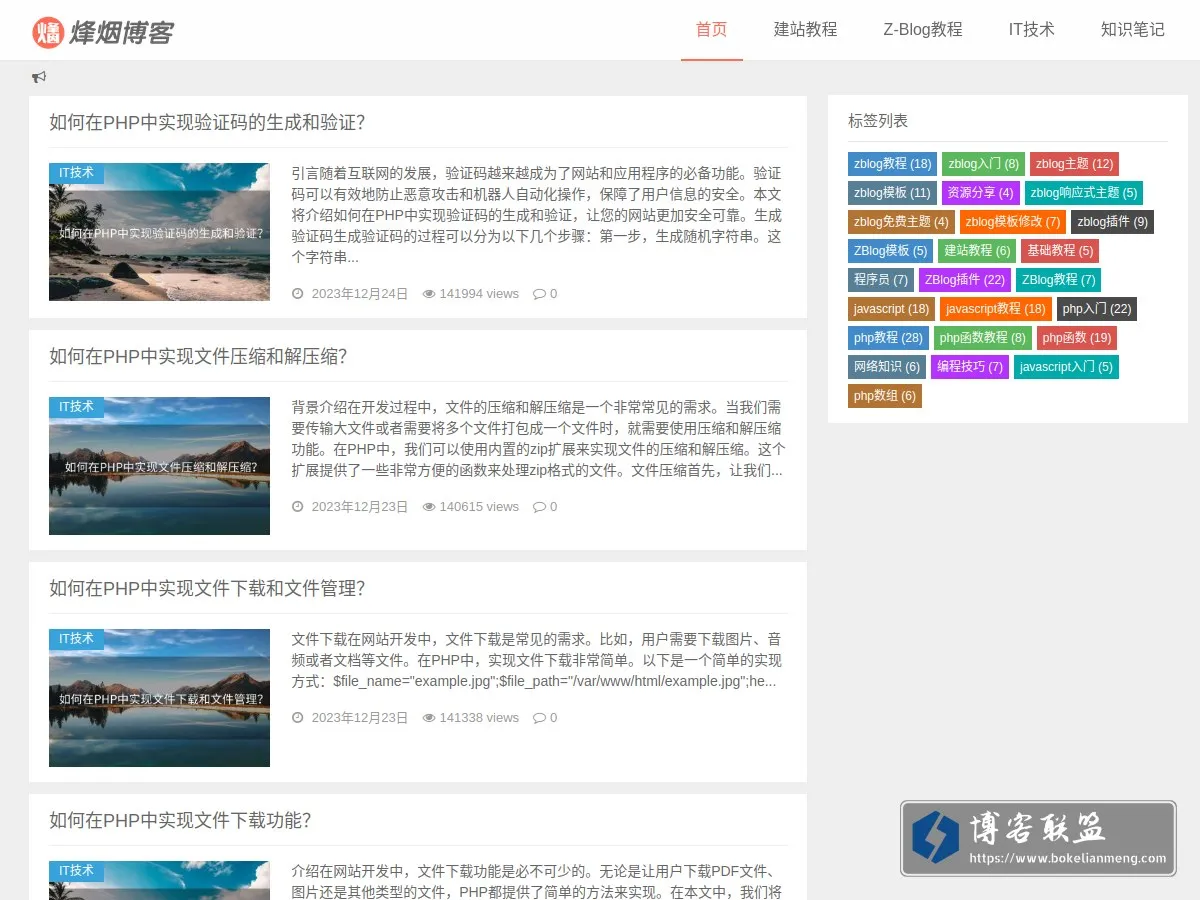The height and width of the screenshot is (900, 1200).
Task: Select the zblog免费主题 (4) tag
Action: click(x=901, y=222)
